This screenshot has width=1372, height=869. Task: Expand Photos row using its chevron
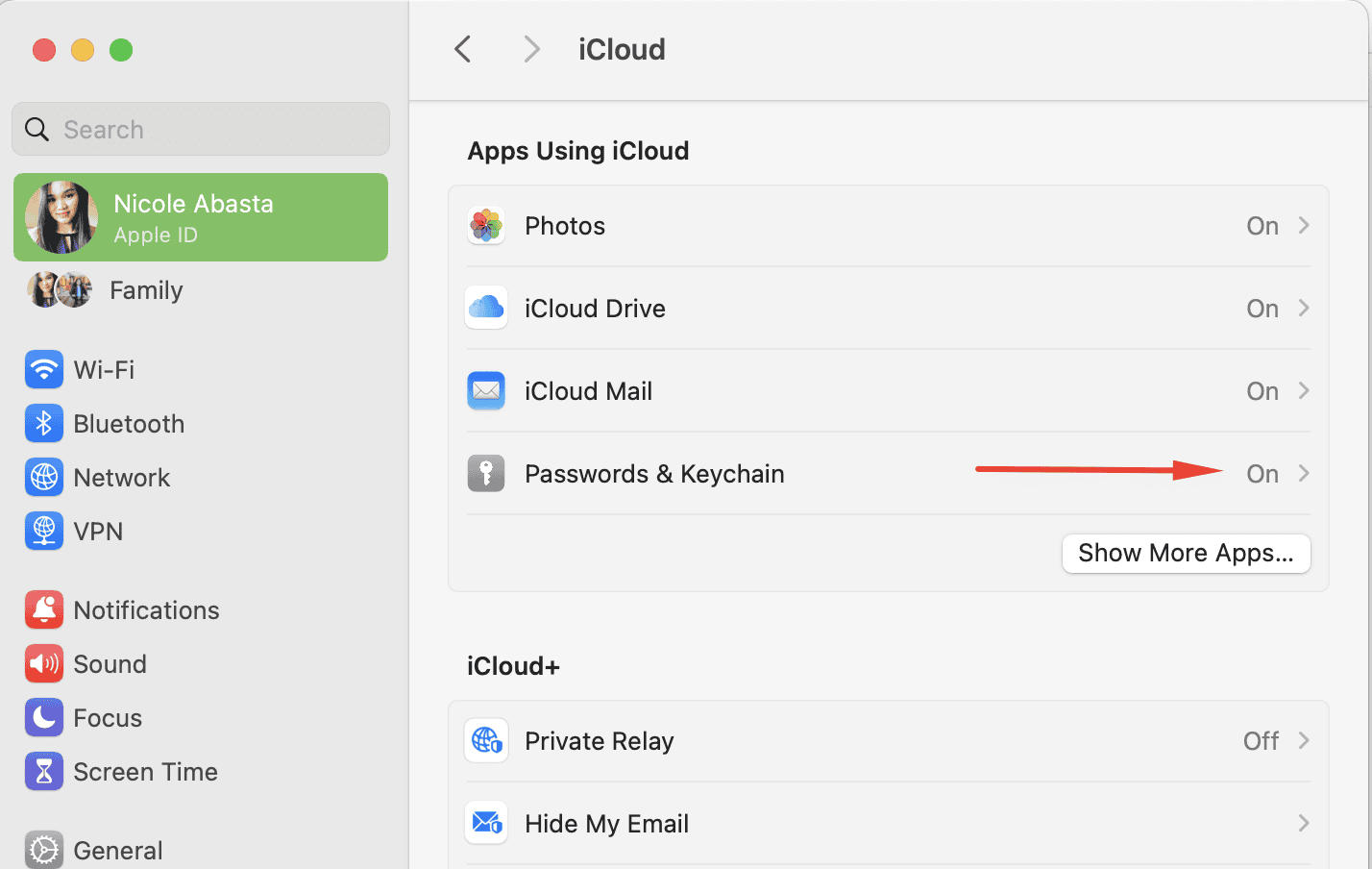pyautogui.click(x=1304, y=226)
